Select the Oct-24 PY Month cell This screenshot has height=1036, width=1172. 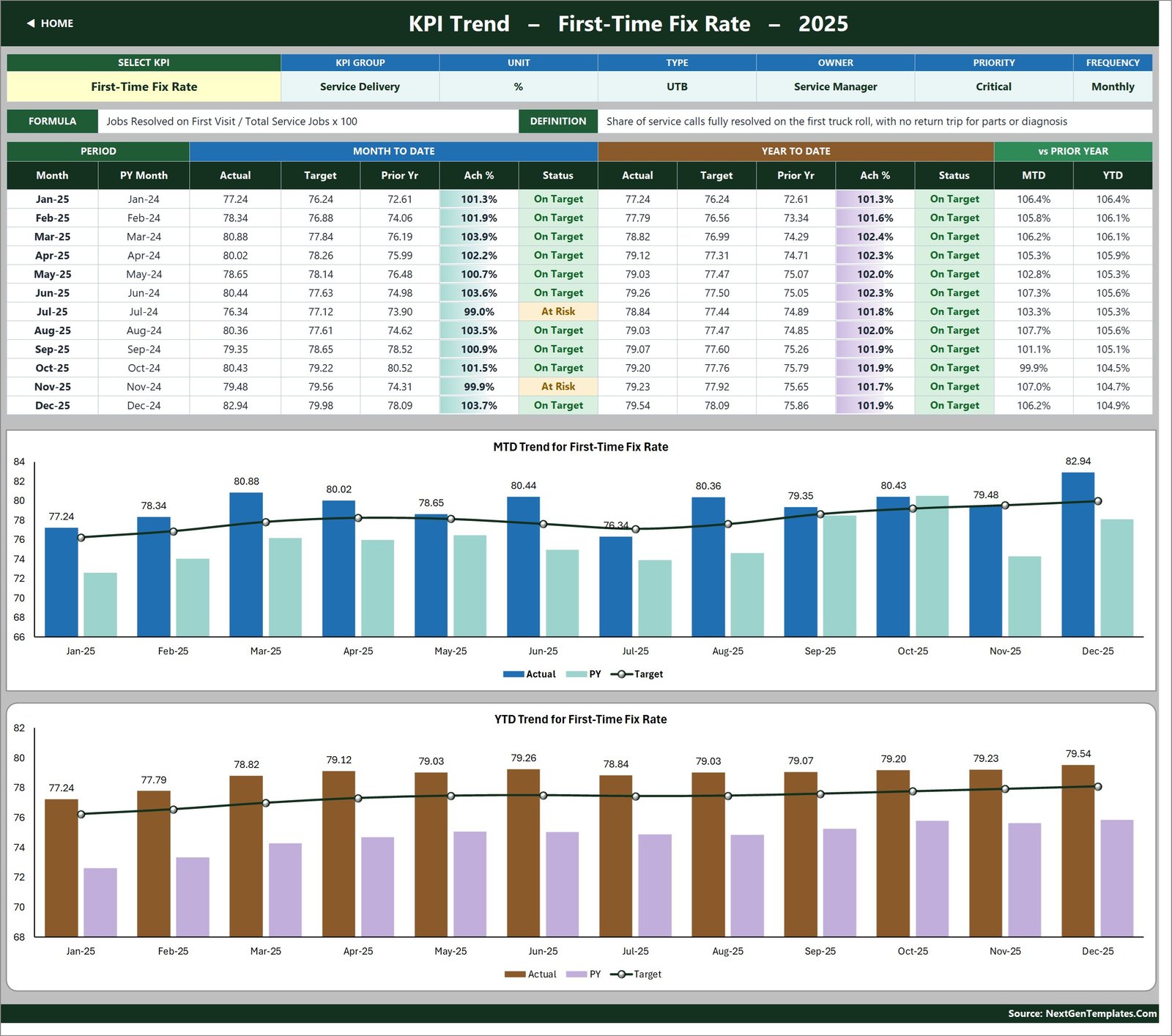(144, 368)
